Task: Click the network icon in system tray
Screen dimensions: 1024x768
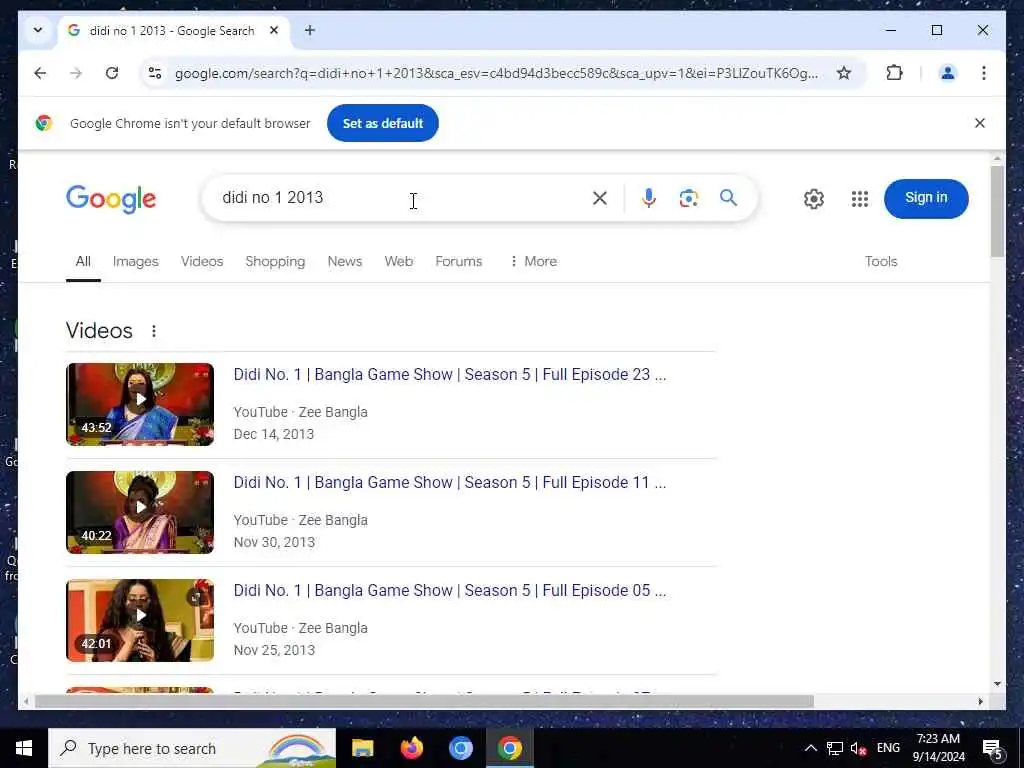Action: click(x=835, y=748)
